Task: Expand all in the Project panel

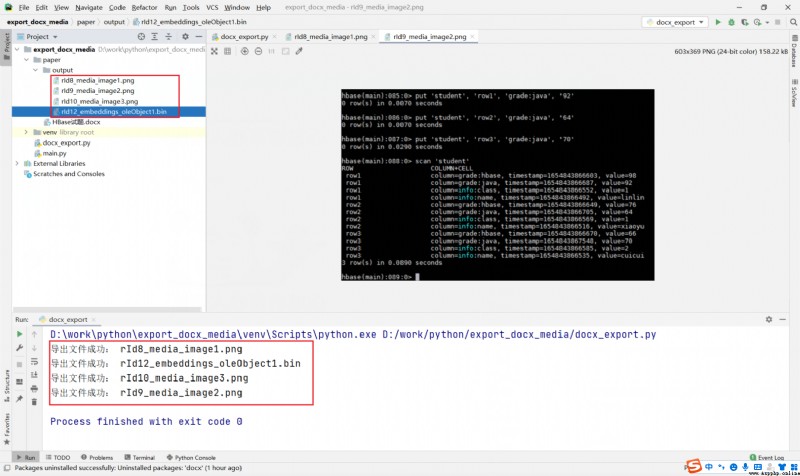Action: click(x=155, y=37)
